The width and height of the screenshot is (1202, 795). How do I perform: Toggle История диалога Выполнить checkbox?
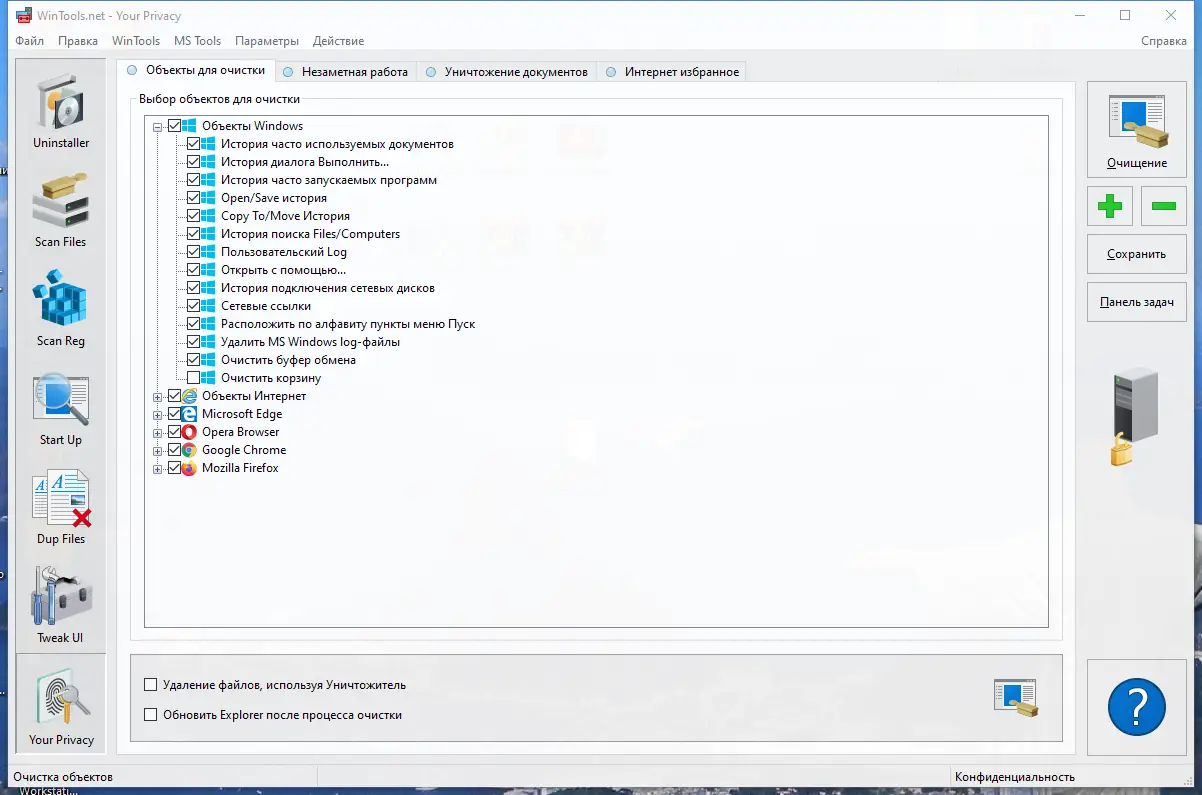pos(194,162)
